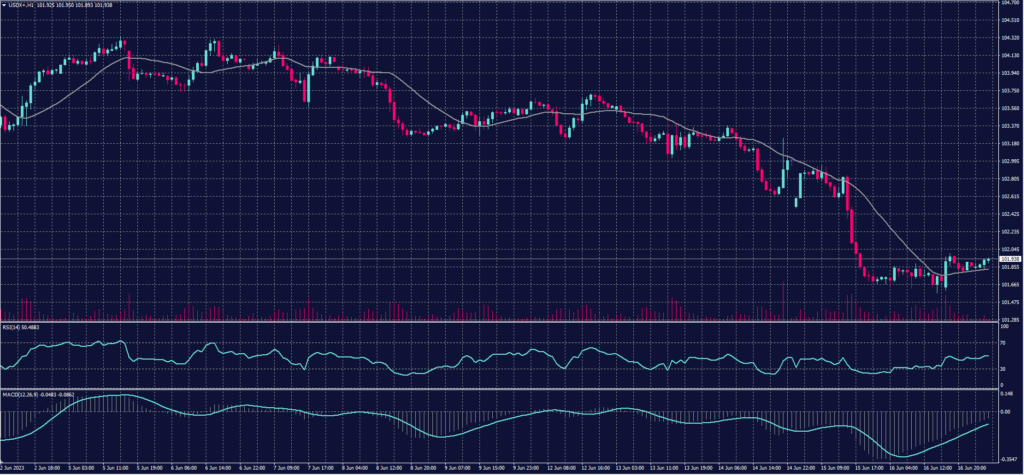1024x475 pixels.
Task: Click the small triangle beside the USDX+,H1 title
Action: 3,5
